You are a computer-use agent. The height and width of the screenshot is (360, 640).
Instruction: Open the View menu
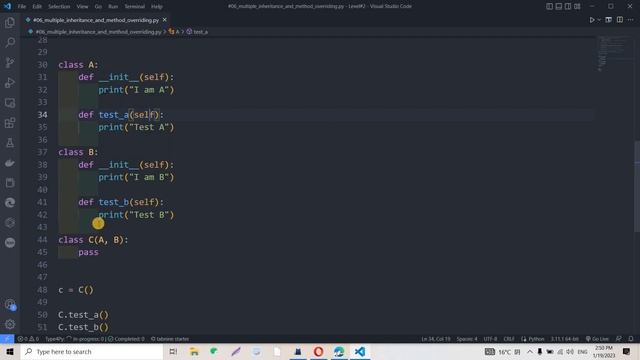82,7
